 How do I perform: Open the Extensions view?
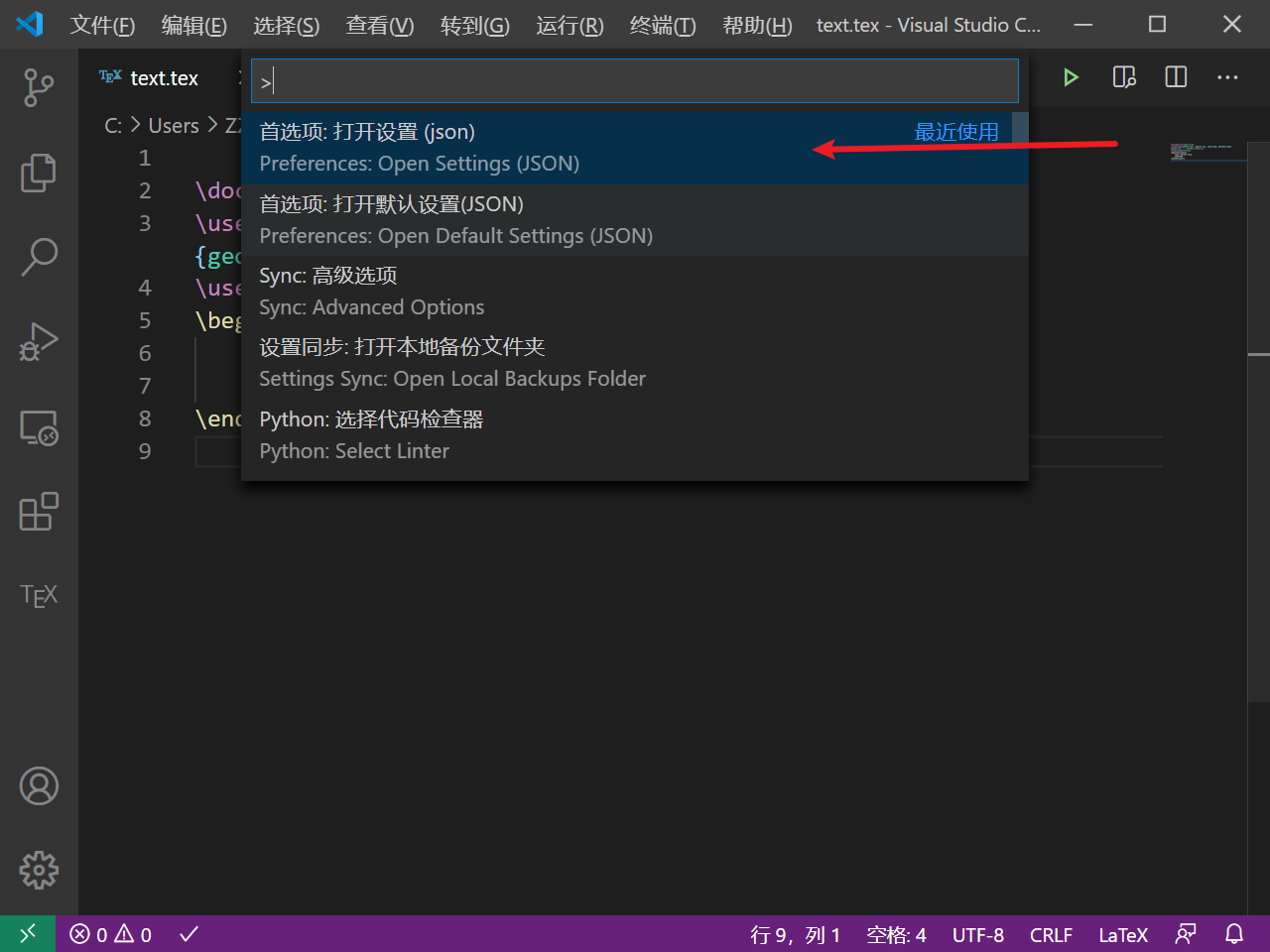39,512
